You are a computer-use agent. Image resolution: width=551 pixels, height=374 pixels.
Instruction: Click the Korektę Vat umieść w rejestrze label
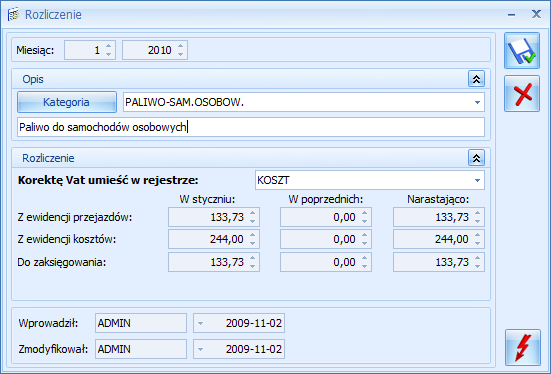pos(108,180)
